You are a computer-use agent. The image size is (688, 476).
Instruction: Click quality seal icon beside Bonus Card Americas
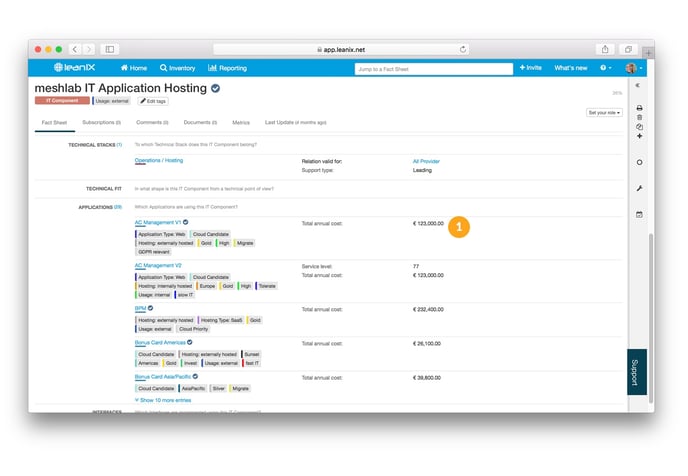point(190,342)
